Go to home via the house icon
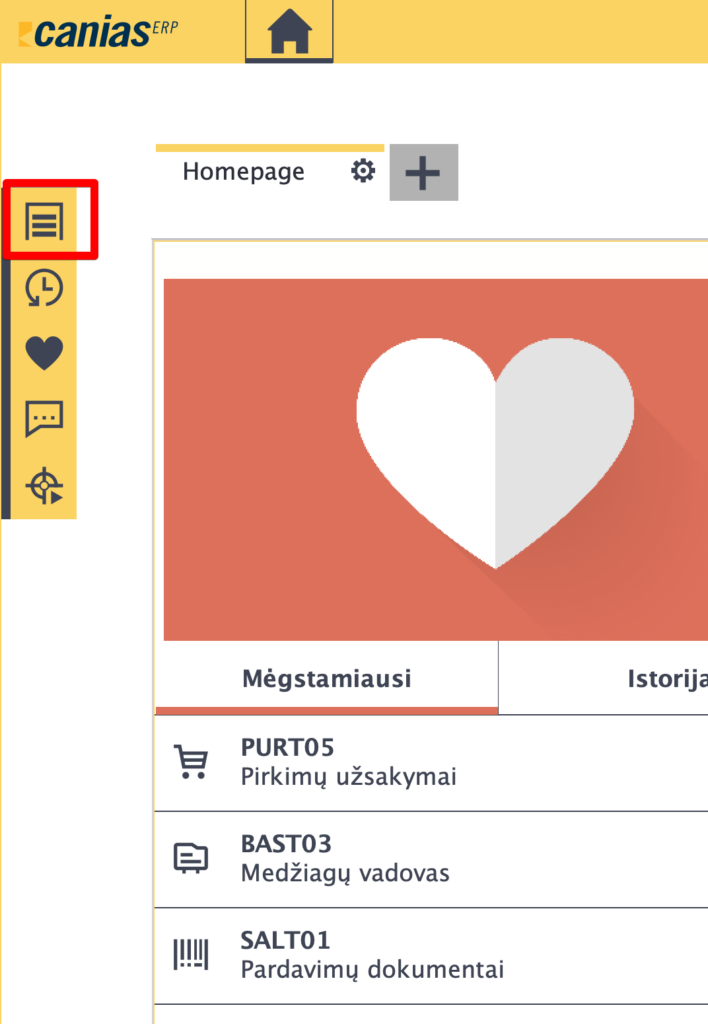The image size is (708, 1024). coord(289,33)
